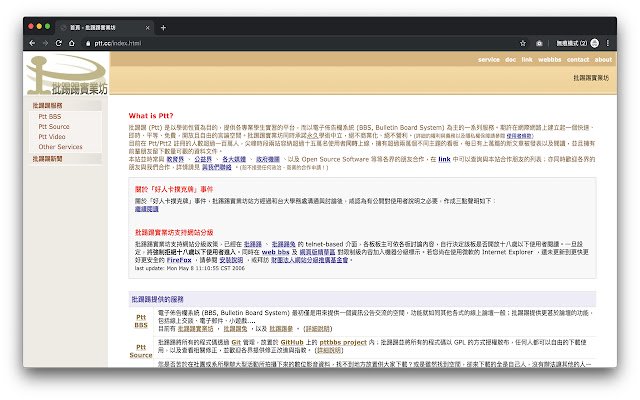Viewport: 640px width, 400px height.
Task: Follow the FireFox link
Action: [179, 260]
